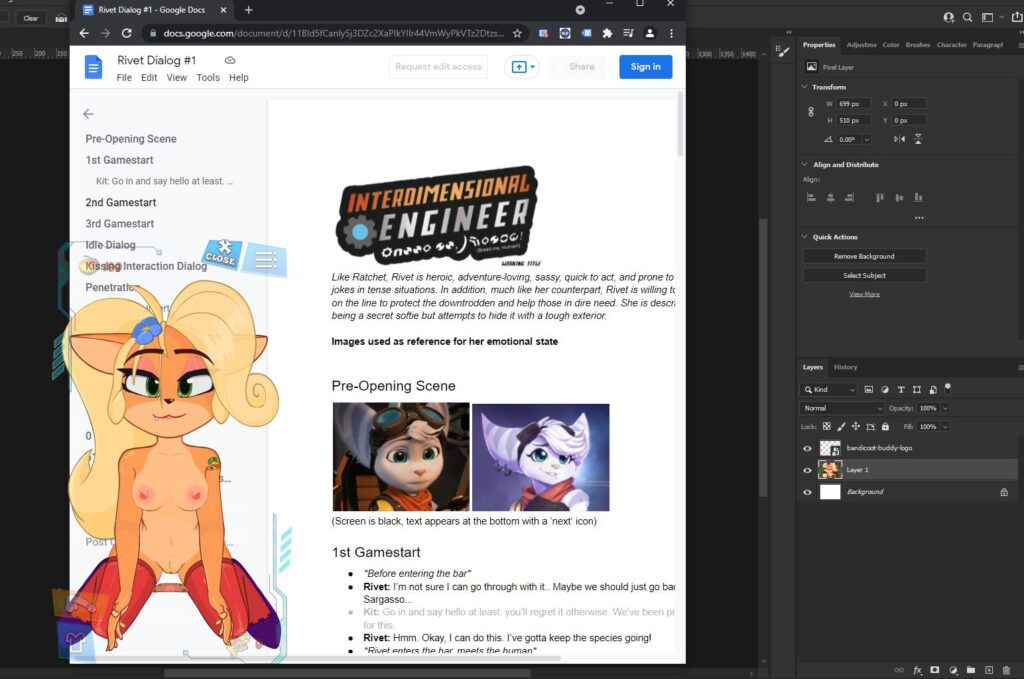Align horizontal centers icon
1024x679 pixels.
point(830,197)
